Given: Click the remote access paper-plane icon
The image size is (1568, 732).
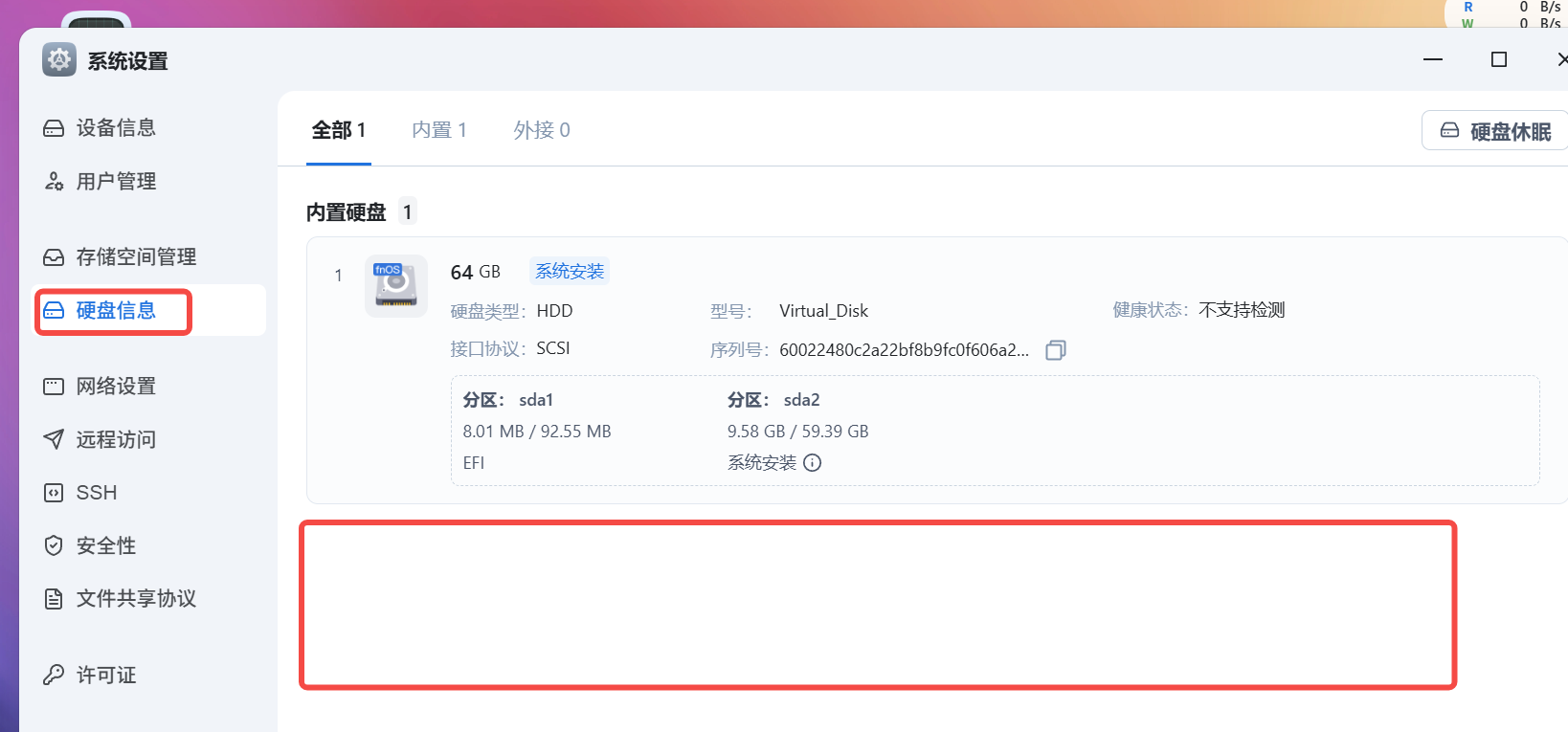Looking at the screenshot, I should point(54,439).
